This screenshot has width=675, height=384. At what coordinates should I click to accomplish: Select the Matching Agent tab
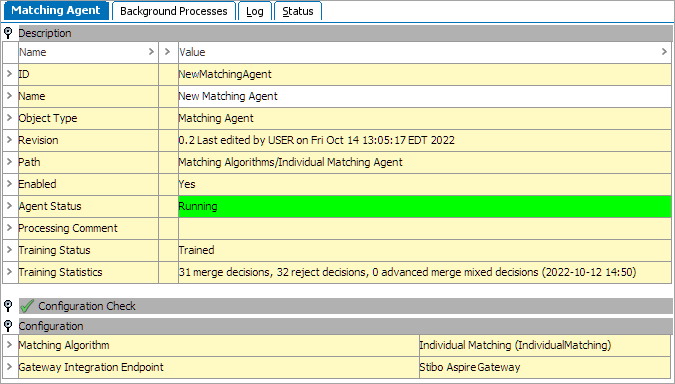(56, 10)
